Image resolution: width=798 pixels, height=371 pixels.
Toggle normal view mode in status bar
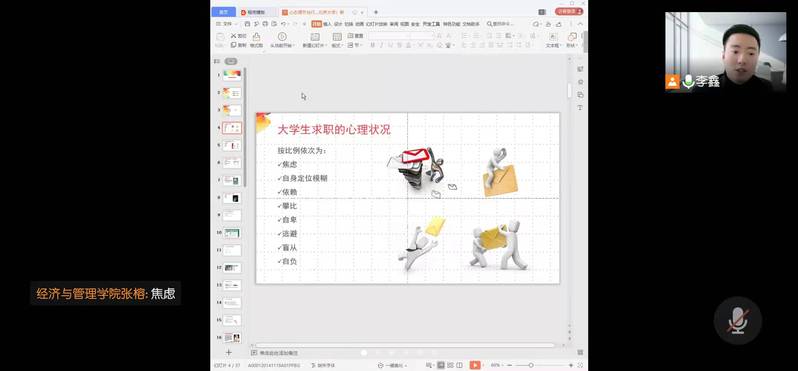coord(441,365)
